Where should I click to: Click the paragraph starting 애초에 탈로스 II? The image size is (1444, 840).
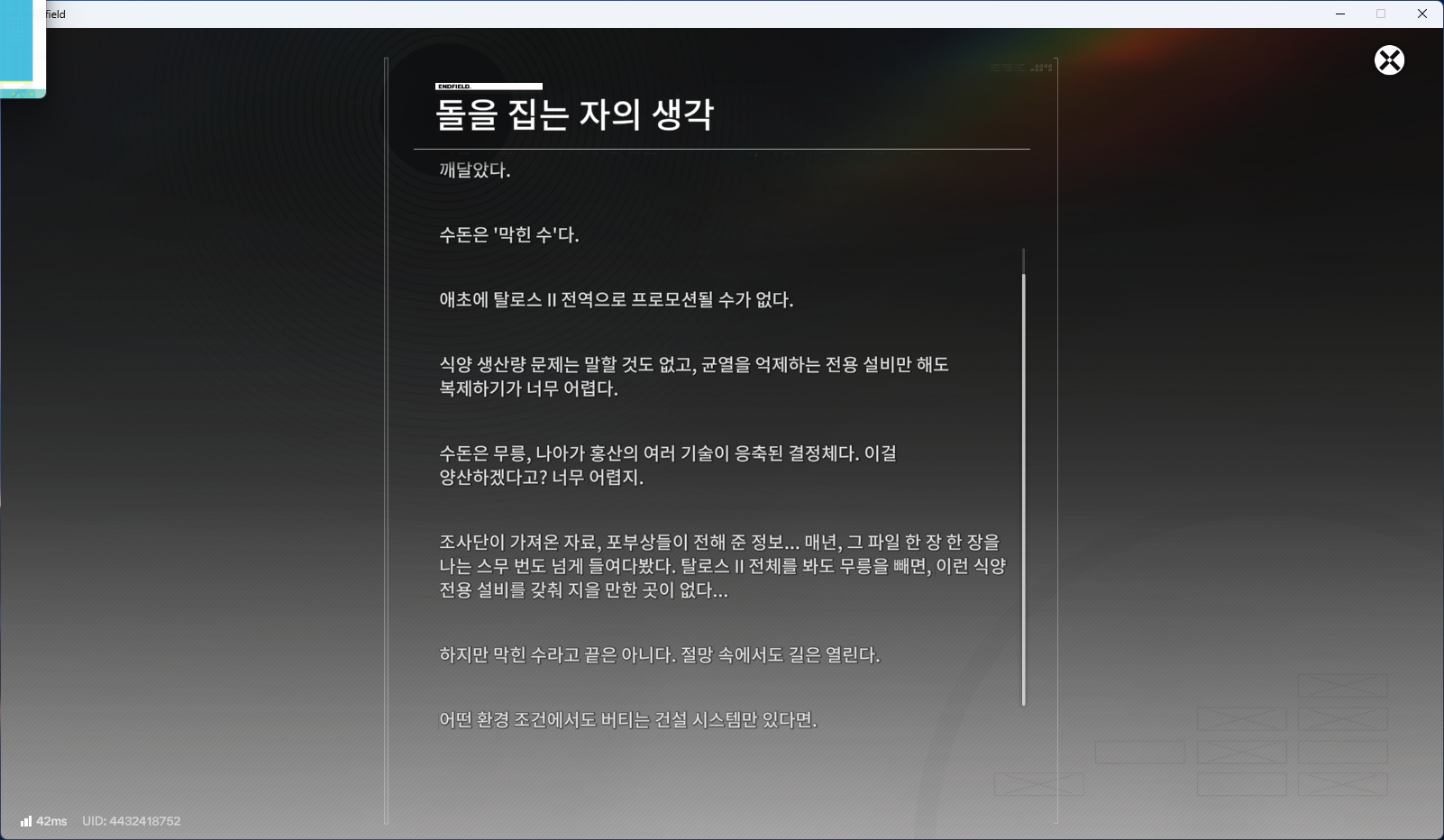click(x=617, y=300)
